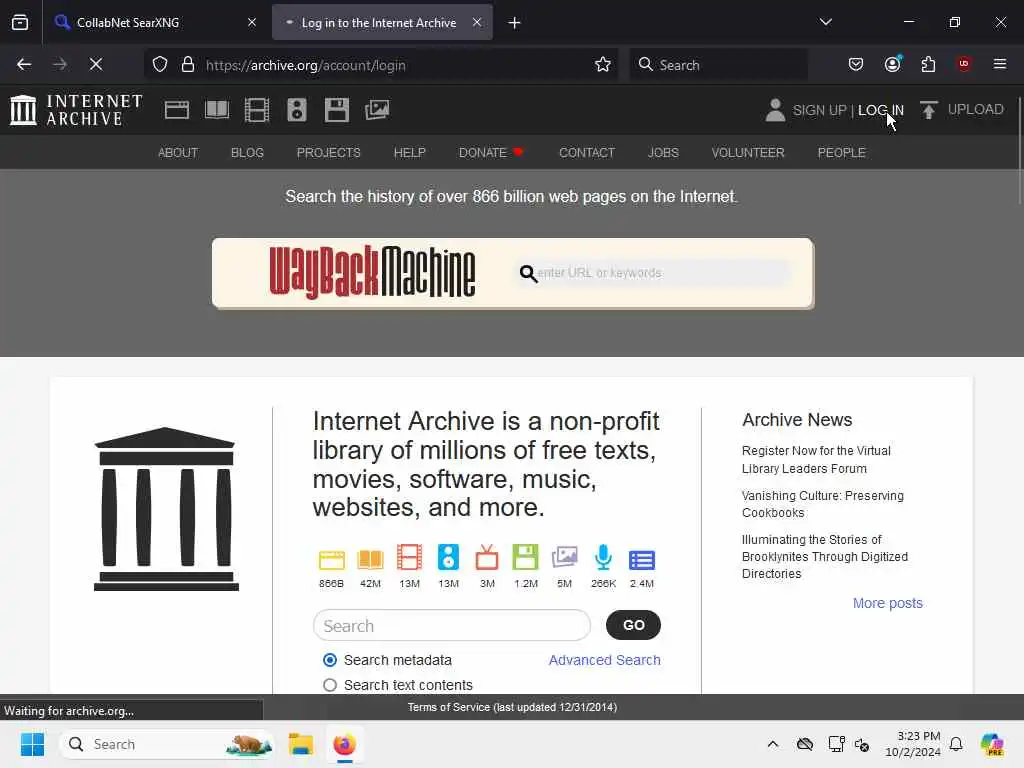Screen dimensions: 1024x768
Task: Open the ABOUT menu item
Action: (x=178, y=153)
